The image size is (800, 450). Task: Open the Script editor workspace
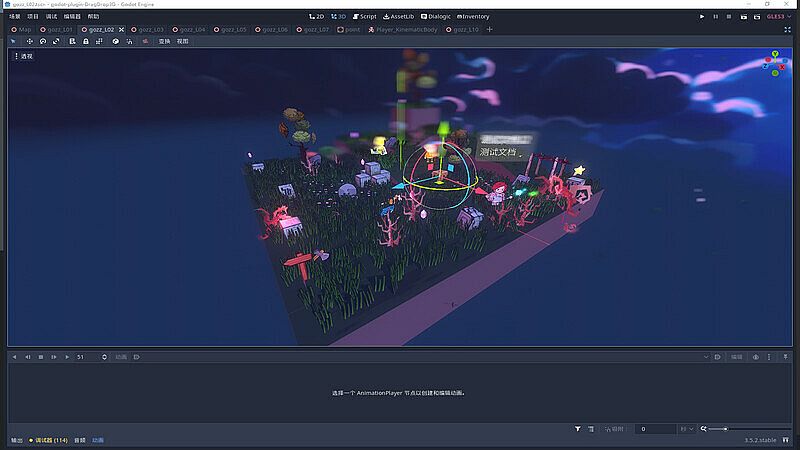364,16
